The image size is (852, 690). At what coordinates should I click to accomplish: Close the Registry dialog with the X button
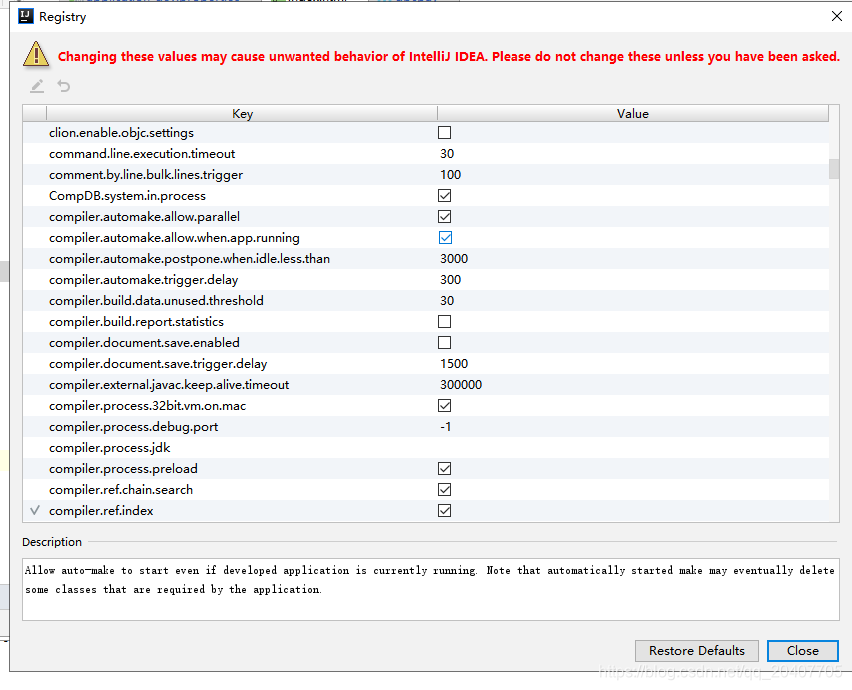coord(837,16)
